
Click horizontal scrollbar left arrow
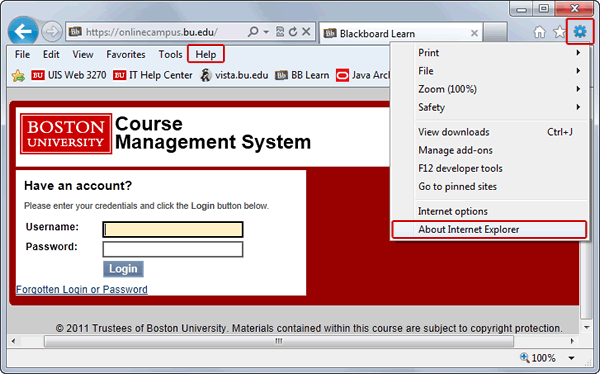pos(14,341)
